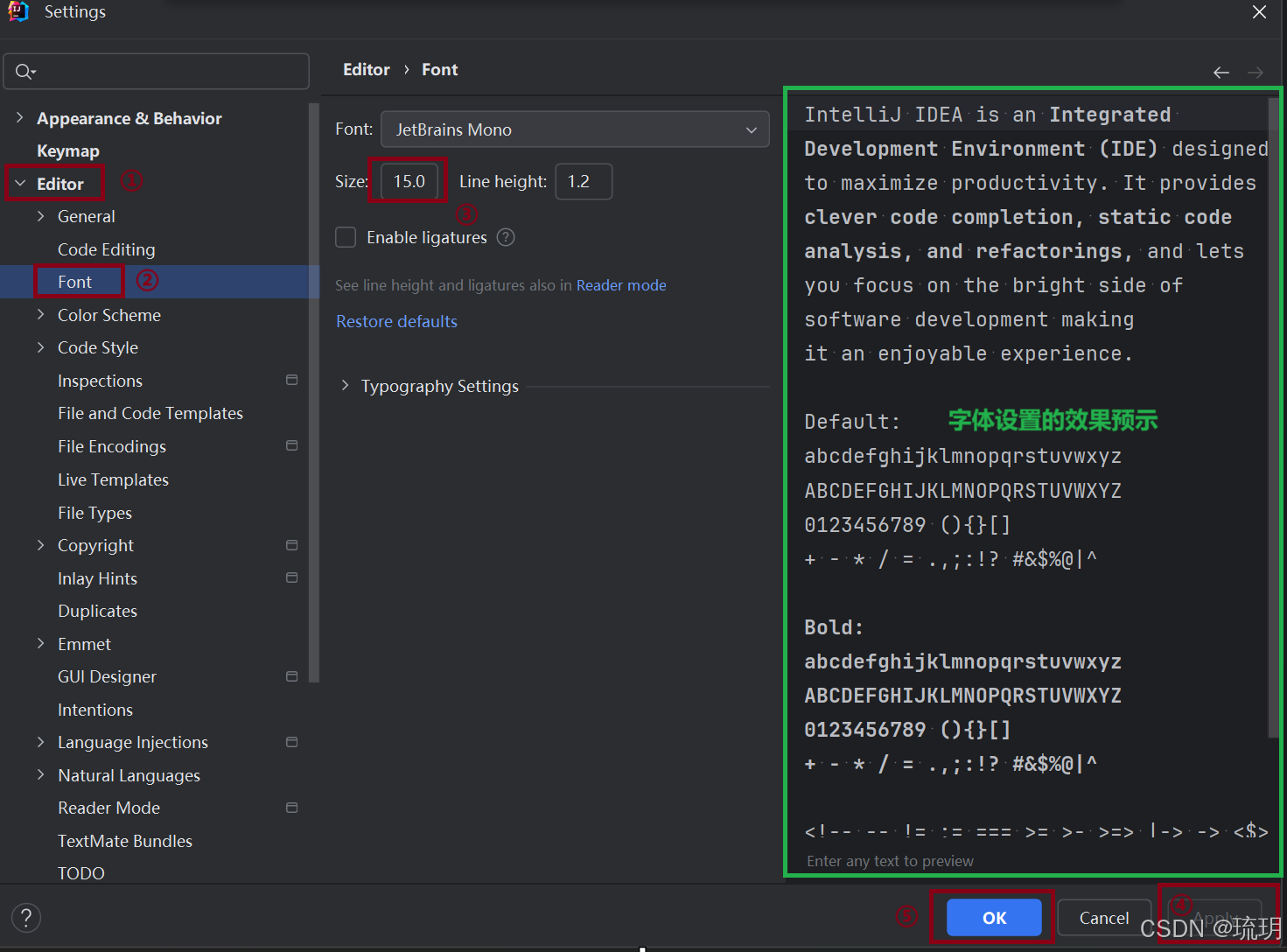
Task: Expand the Natural Languages subsection
Action: [40, 774]
